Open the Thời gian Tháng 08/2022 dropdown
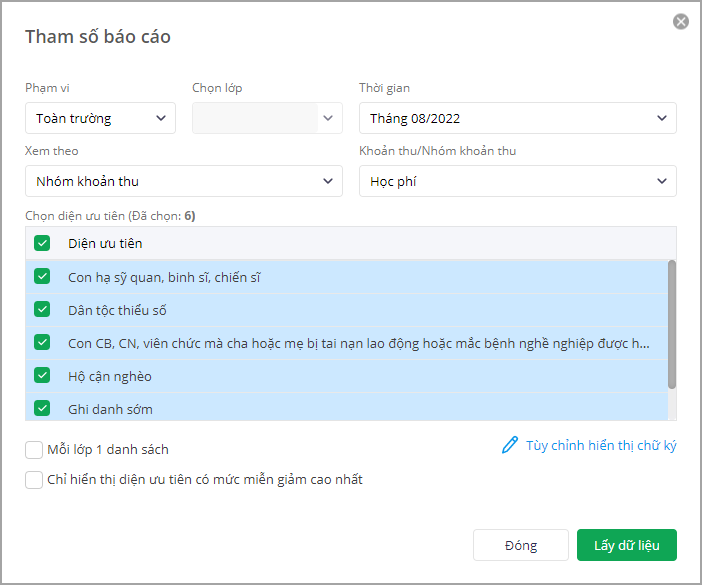Image resolution: width=702 pixels, height=585 pixels. [518, 118]
